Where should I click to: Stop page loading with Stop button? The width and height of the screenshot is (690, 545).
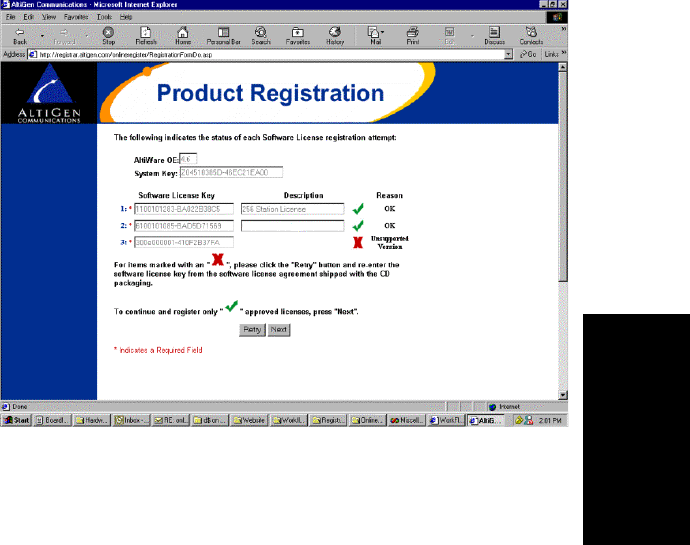click(x=108, y=36)
